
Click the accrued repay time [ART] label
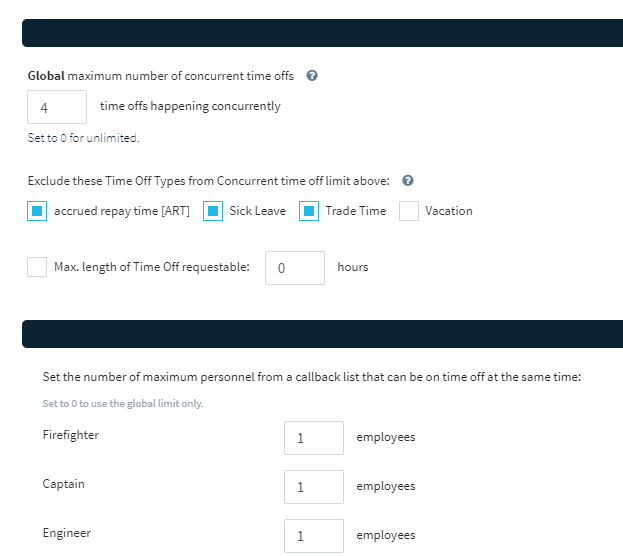[122, 211]
